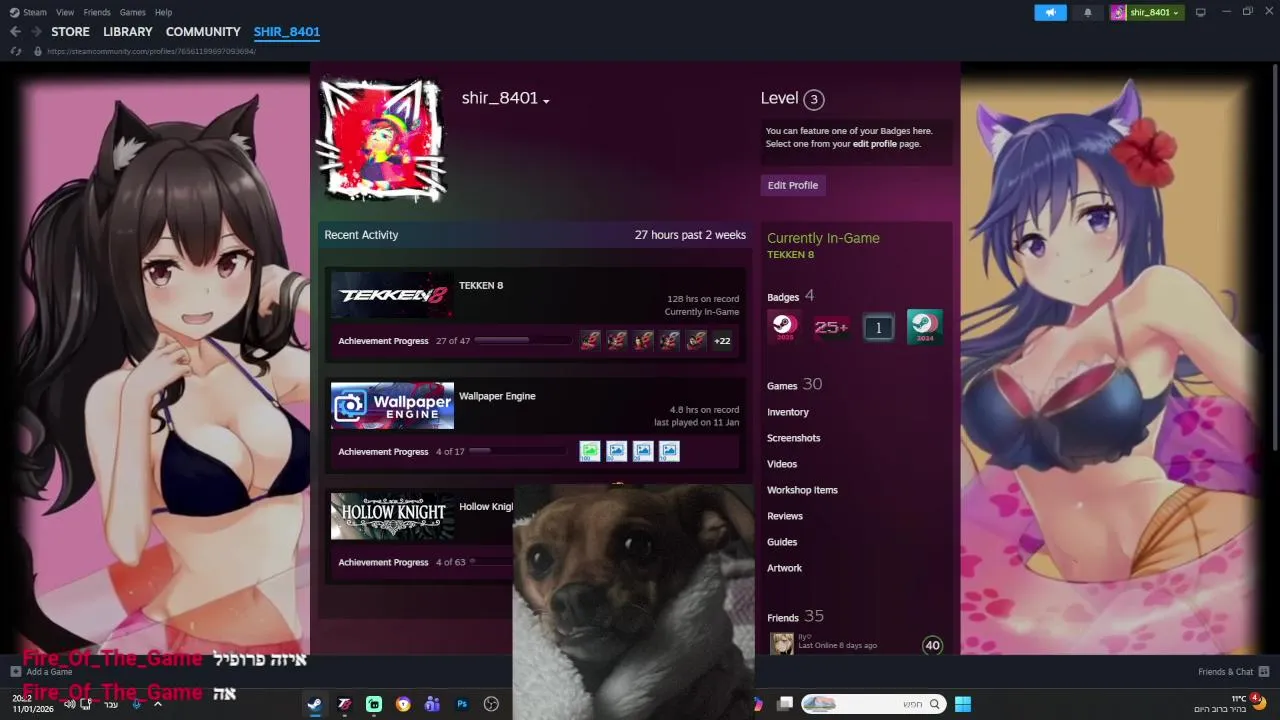Switch to the STORE tab
The image size is (1280, 720).
point(70,32)
